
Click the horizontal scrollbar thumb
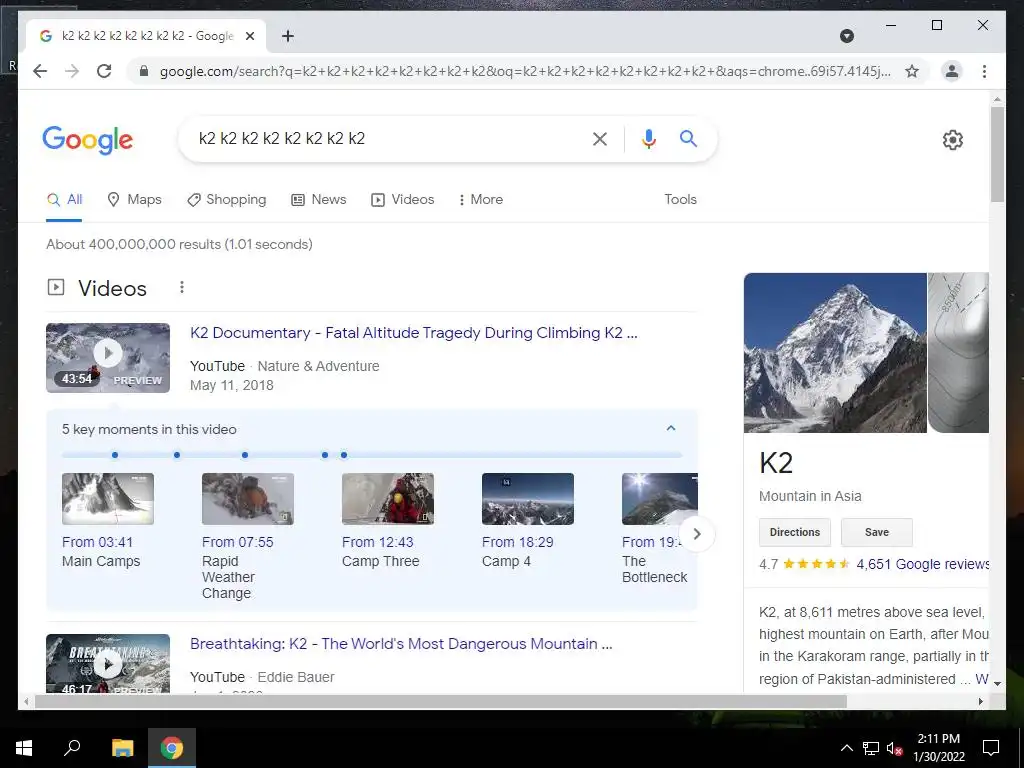[441, 701]
